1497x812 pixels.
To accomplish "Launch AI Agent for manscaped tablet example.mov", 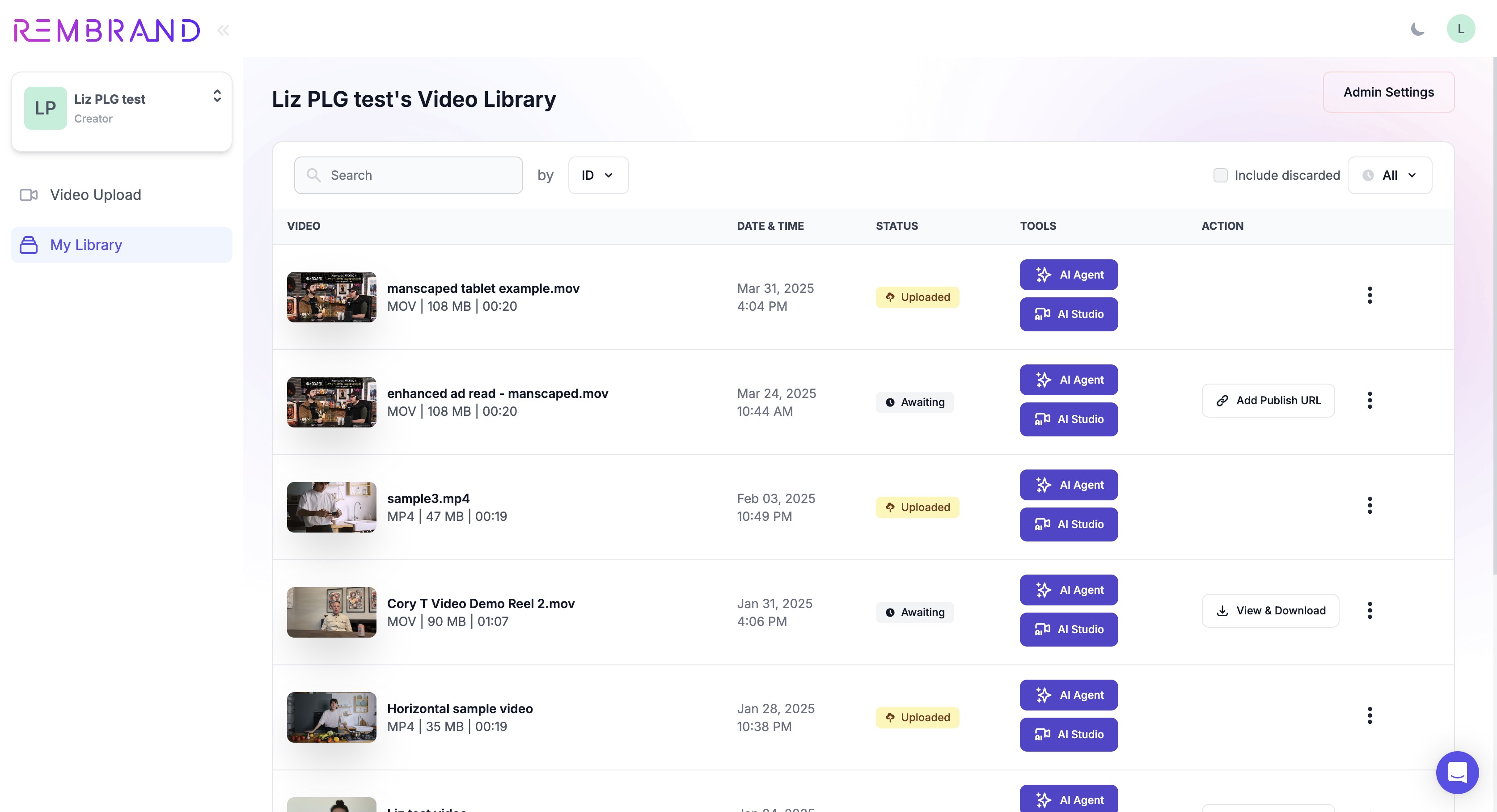I will tap(1069, 275).
